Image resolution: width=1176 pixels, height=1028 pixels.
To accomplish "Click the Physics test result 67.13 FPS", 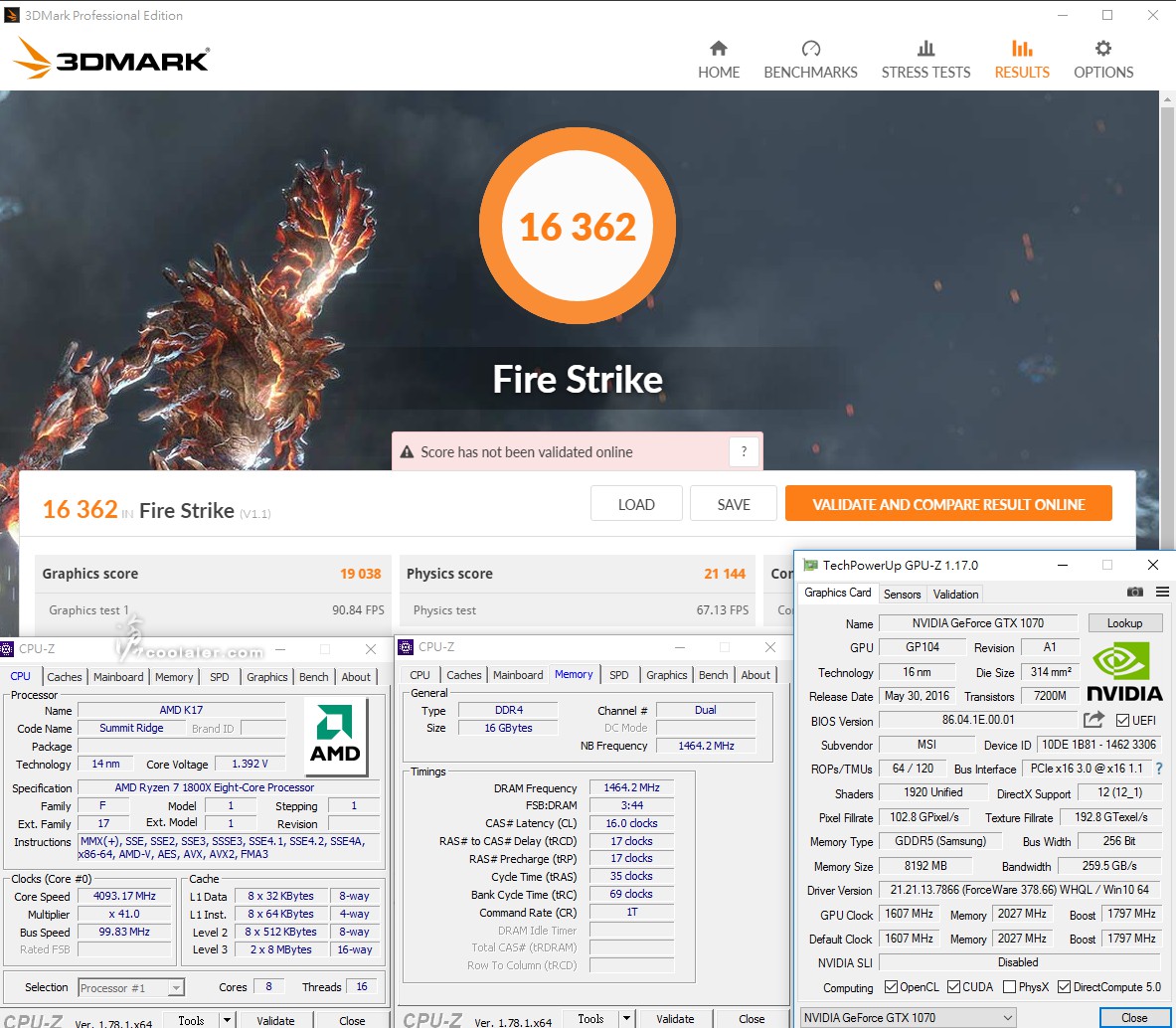I will pyautogui.click(x=723, y=610).
